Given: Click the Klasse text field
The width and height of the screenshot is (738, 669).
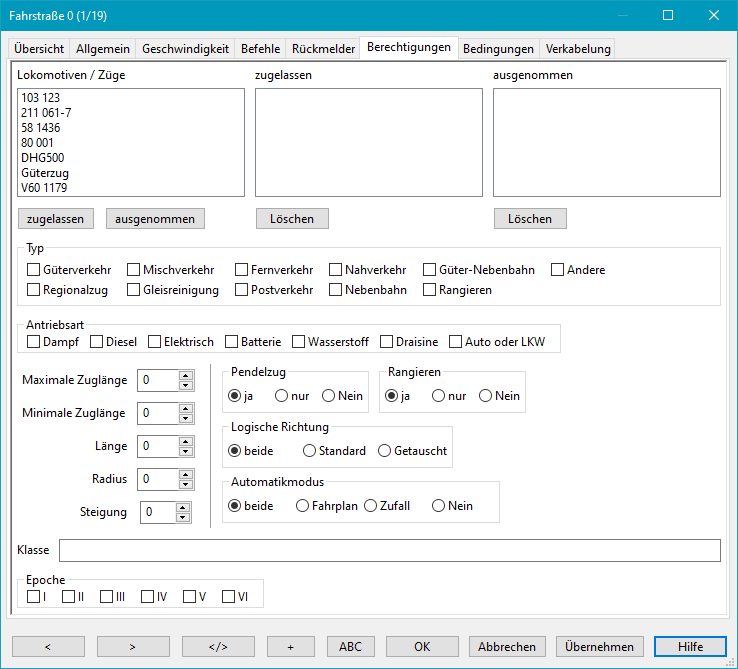Looking at the screenshot, I should point(389,551).
